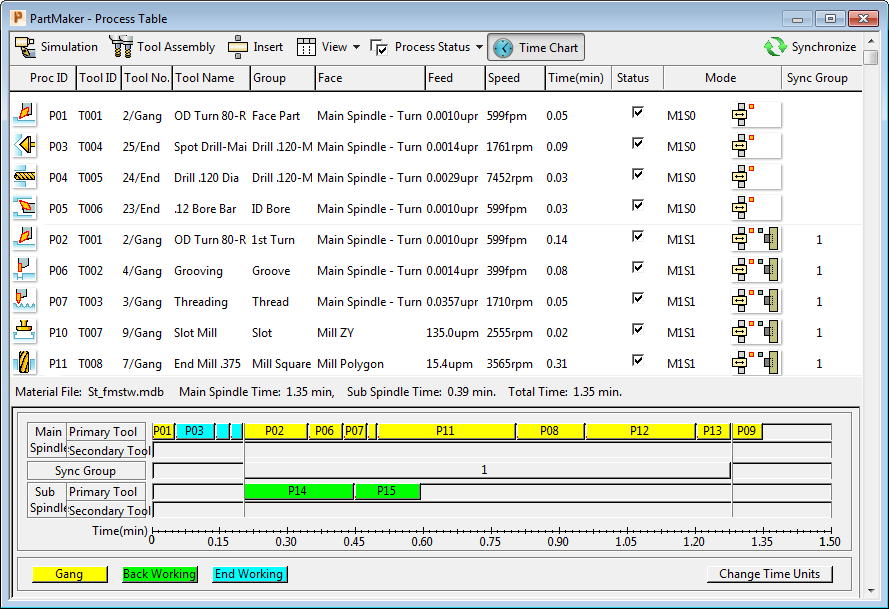Viewport: 889px width, 609px height.
Task: Select the P12 bar in time chart
Action: tap(640, 431)
